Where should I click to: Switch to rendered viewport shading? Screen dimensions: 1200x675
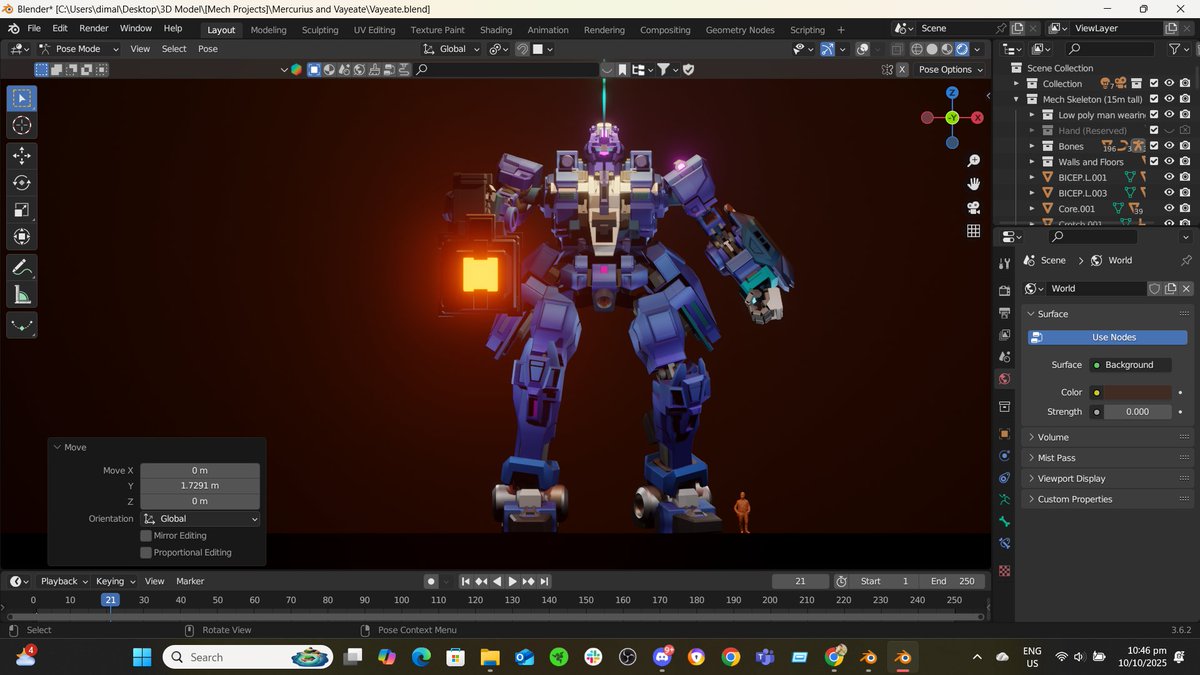click(962, 49)
